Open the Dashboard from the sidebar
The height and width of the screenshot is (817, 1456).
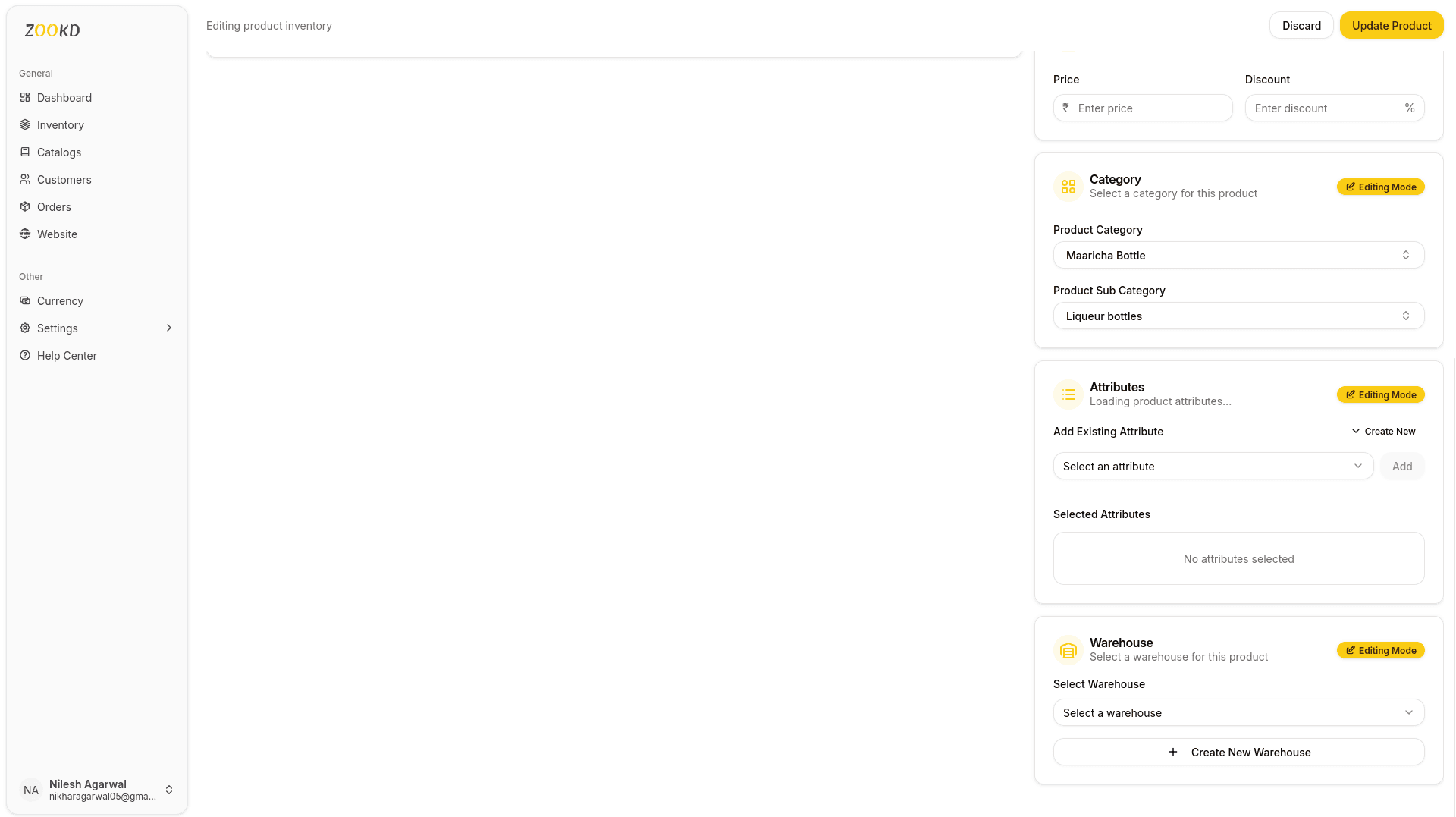(24, 97)
